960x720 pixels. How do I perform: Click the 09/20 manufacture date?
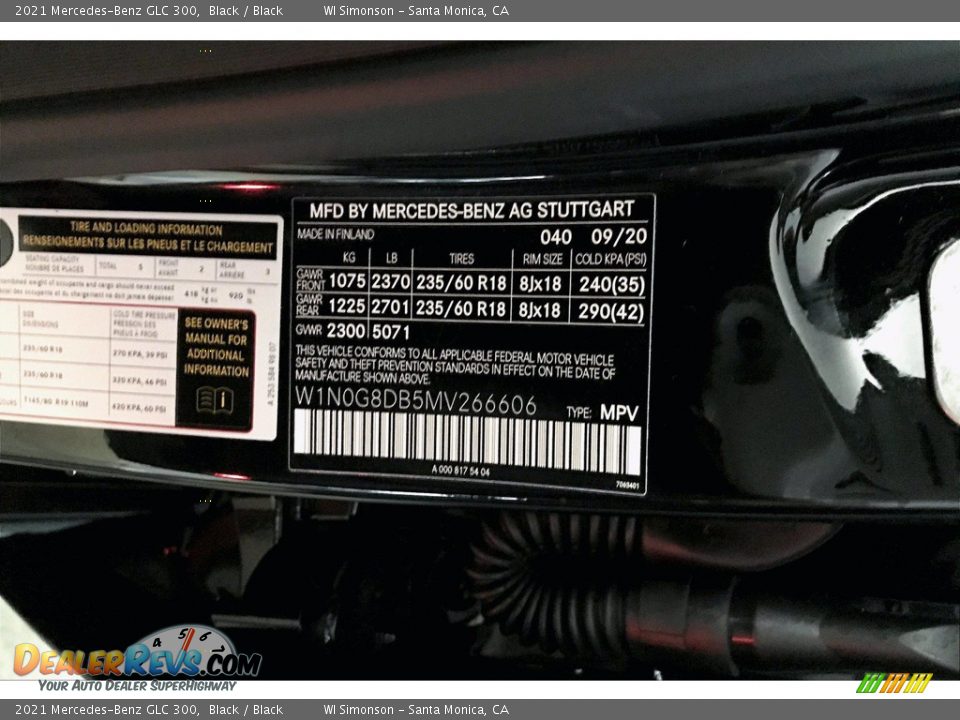[x=619, y=236]
